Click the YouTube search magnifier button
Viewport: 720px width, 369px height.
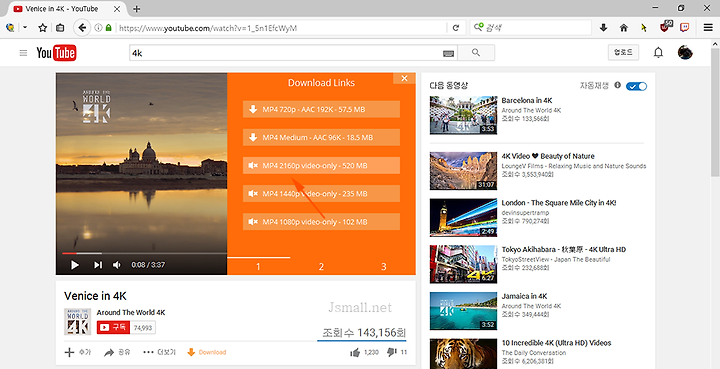(476, 53)
